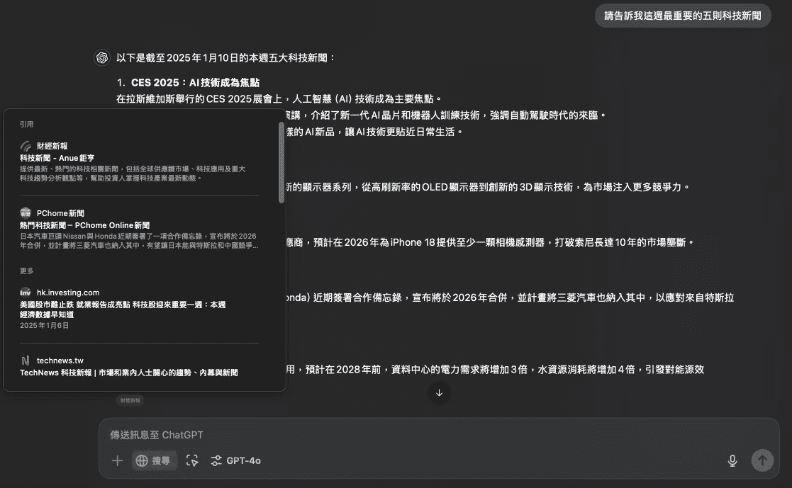
Task: Click the hk.investing.com source icon
Action: coord(25,292)
